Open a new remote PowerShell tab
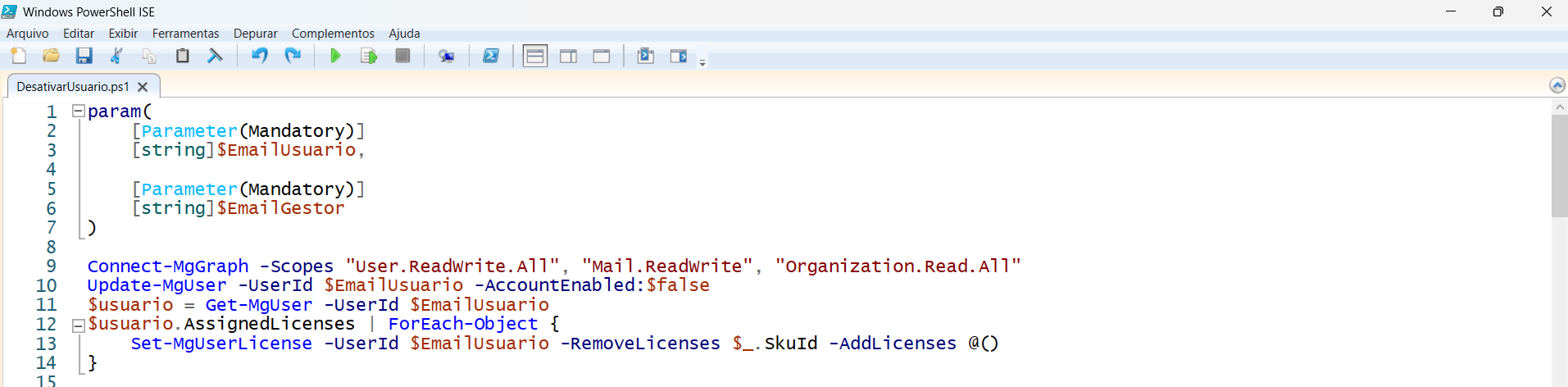This screenshot has width=1568, height=387. click(x=446, y=56)
